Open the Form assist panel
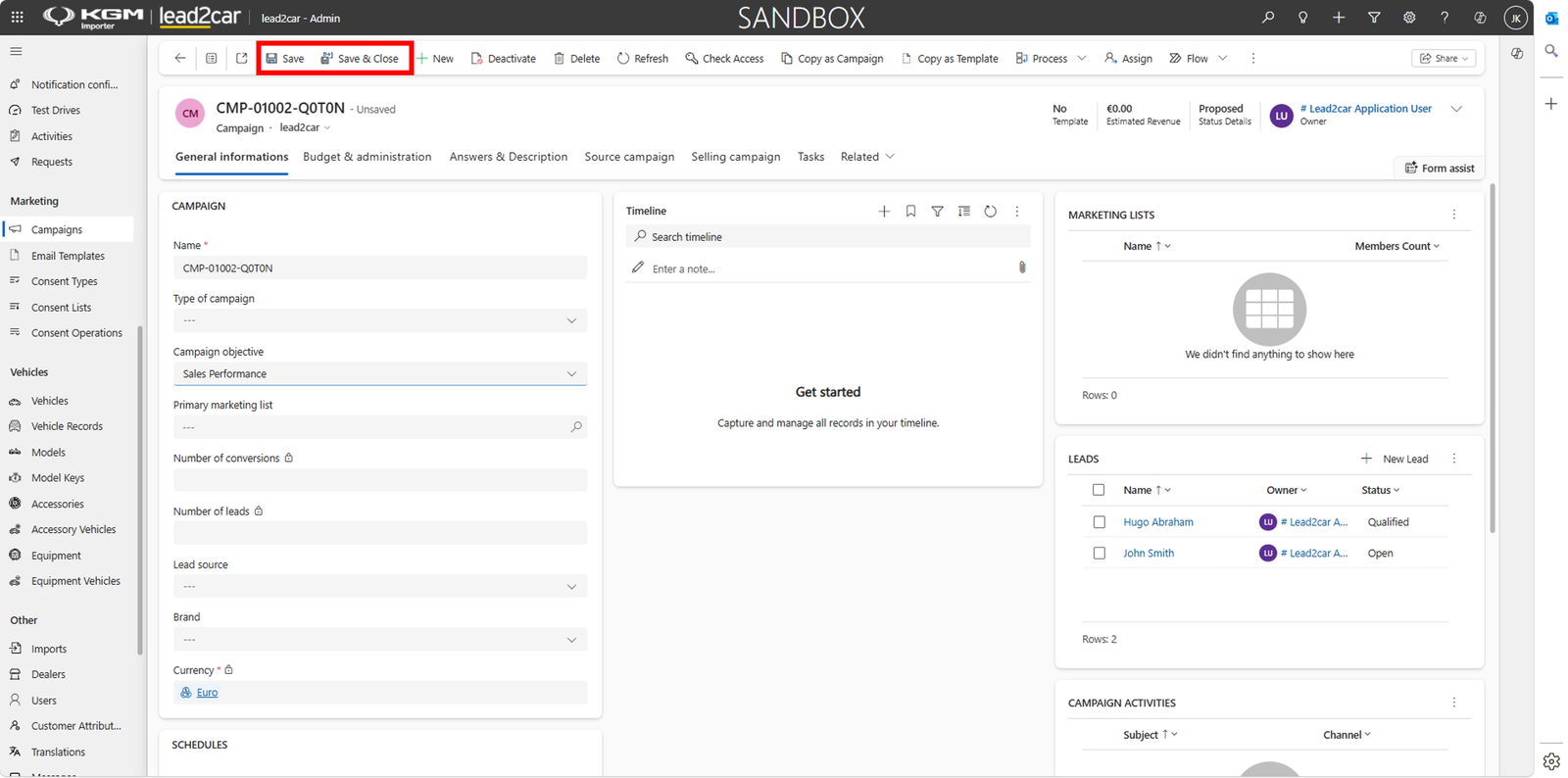 [1440, 168]
